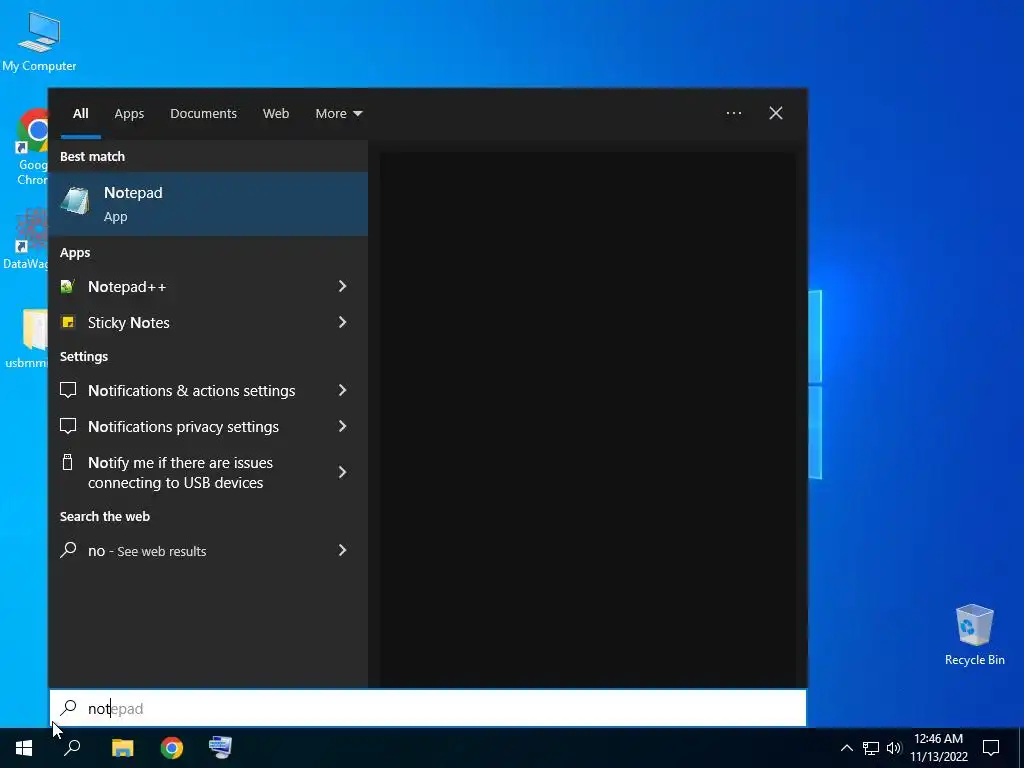Click the empty preview pane of the search panel
Screen dimensions: 1024x768
[x=588, y=419]
